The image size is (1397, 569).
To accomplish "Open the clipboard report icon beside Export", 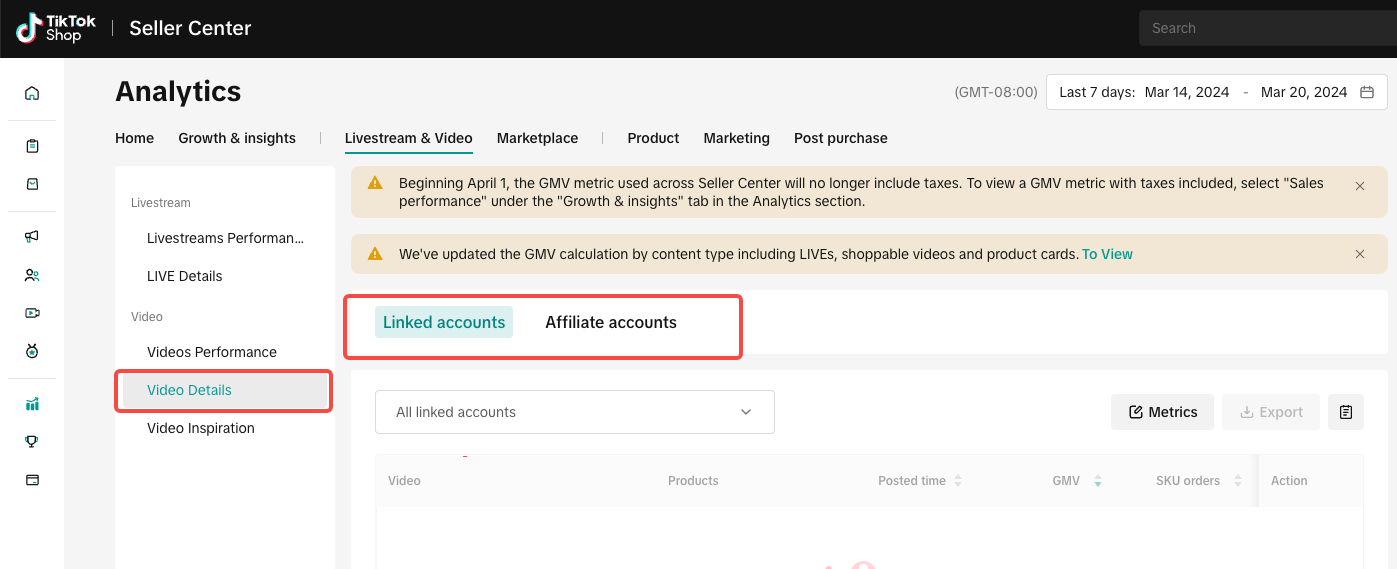I will (1345, 412).
